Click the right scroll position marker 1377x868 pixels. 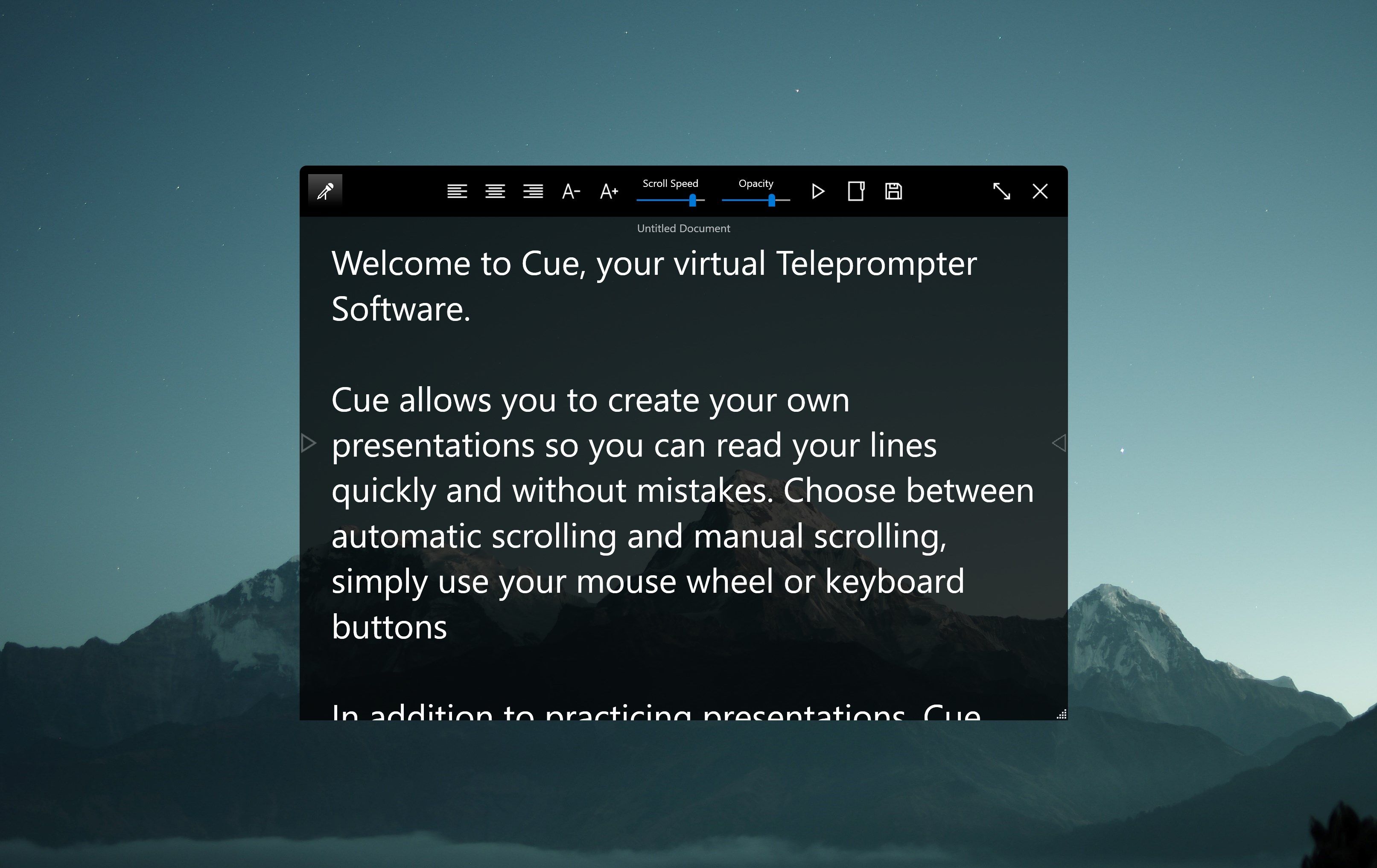[x=1056, y=443]
